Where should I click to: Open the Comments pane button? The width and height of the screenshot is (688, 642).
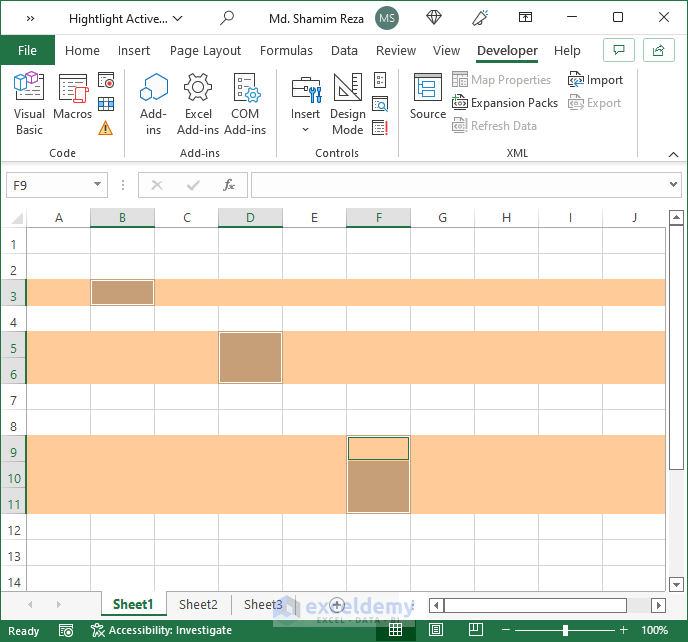point(619,50)
